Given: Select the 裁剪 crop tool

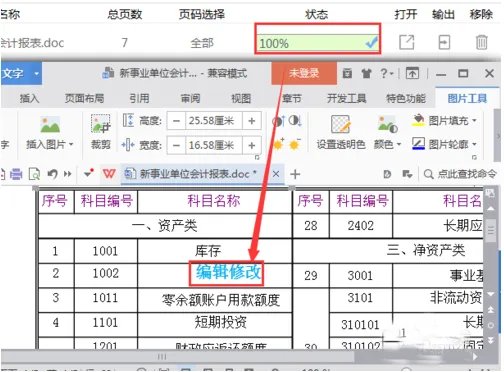Looking at the screenshot, I should tap(101, 124).
